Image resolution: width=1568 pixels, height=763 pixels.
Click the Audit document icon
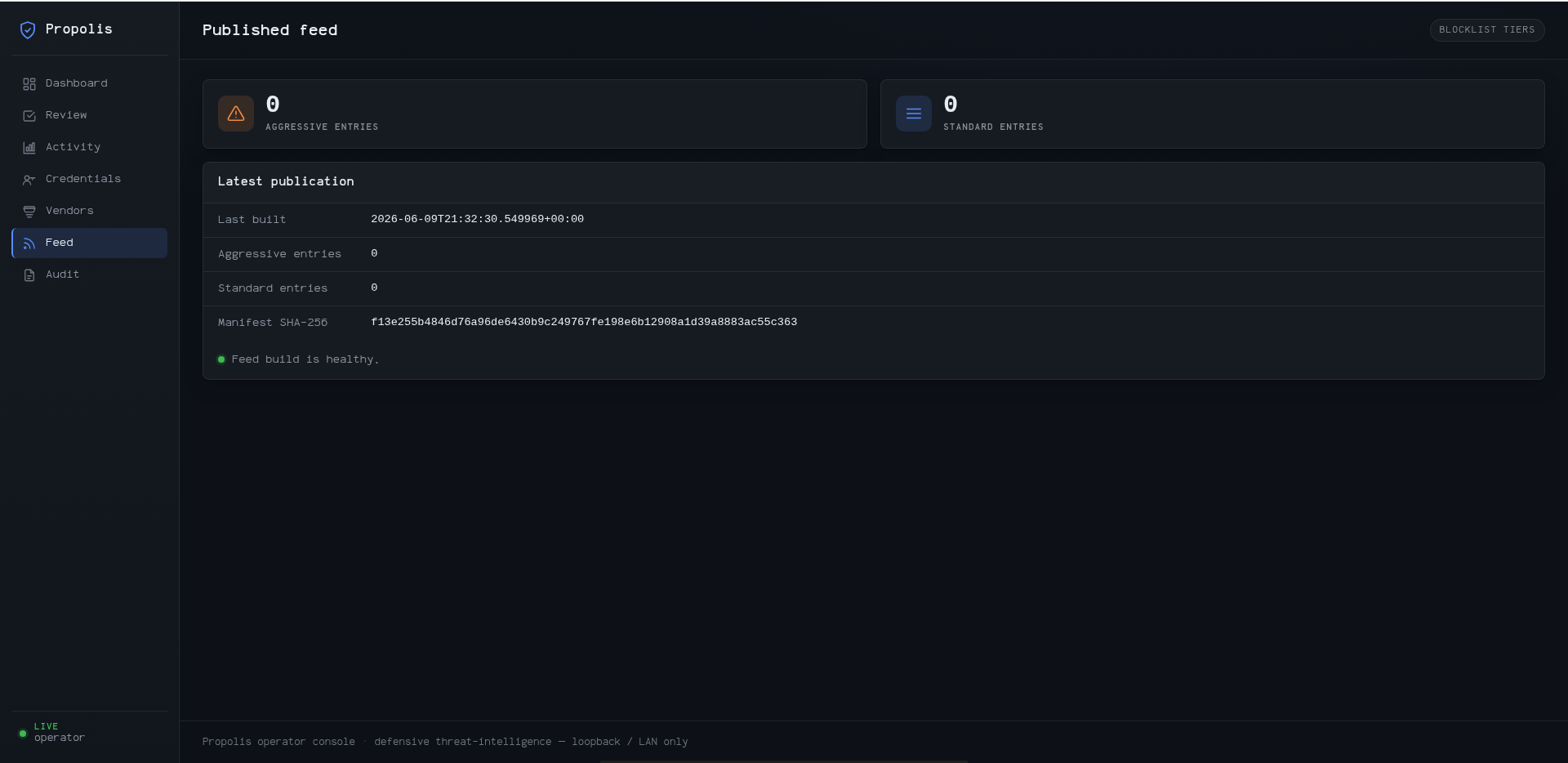click(x=29, y=275)
